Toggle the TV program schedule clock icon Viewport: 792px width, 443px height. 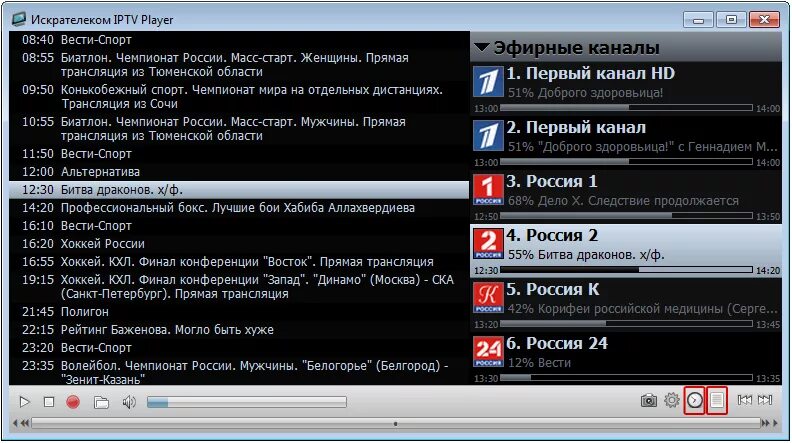695,401
